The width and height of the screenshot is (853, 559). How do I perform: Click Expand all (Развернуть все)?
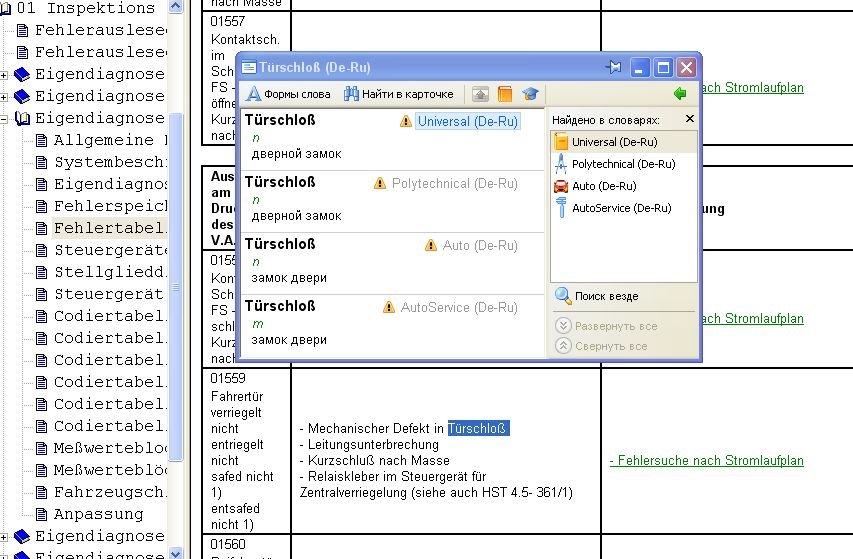606,326
